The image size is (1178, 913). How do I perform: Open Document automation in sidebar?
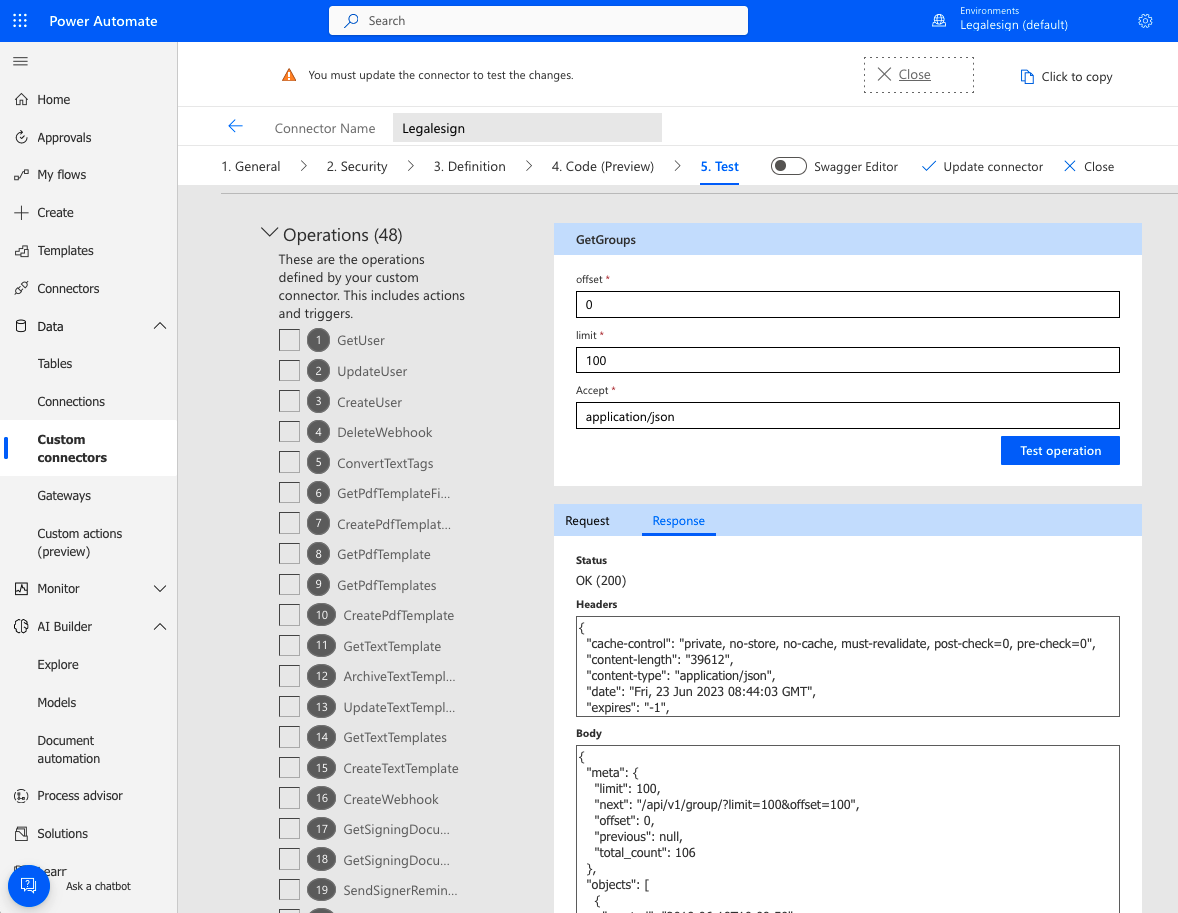pos(68,750)
